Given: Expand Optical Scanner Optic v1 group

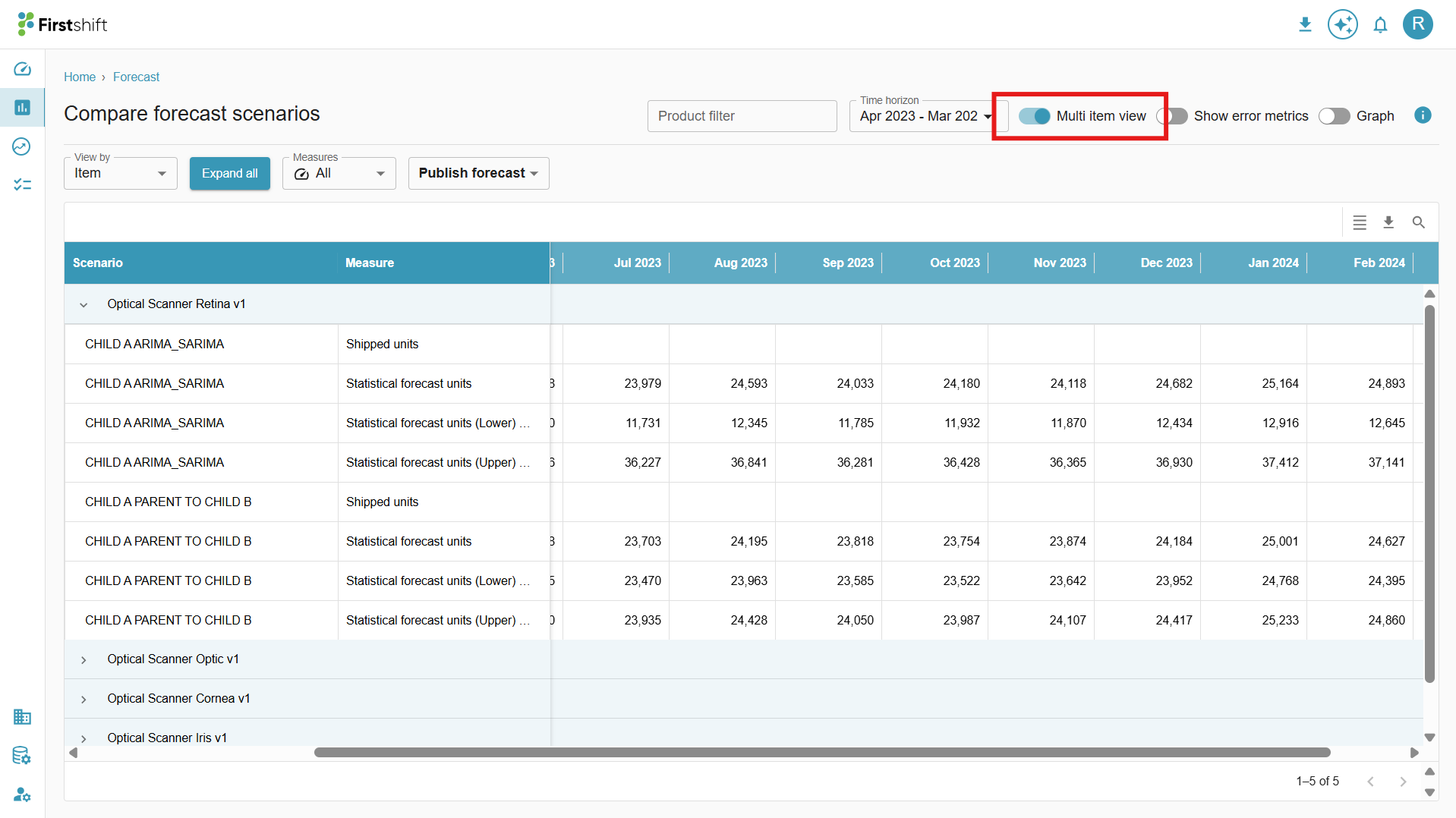Looking at the screenshot, I should 84,659.
